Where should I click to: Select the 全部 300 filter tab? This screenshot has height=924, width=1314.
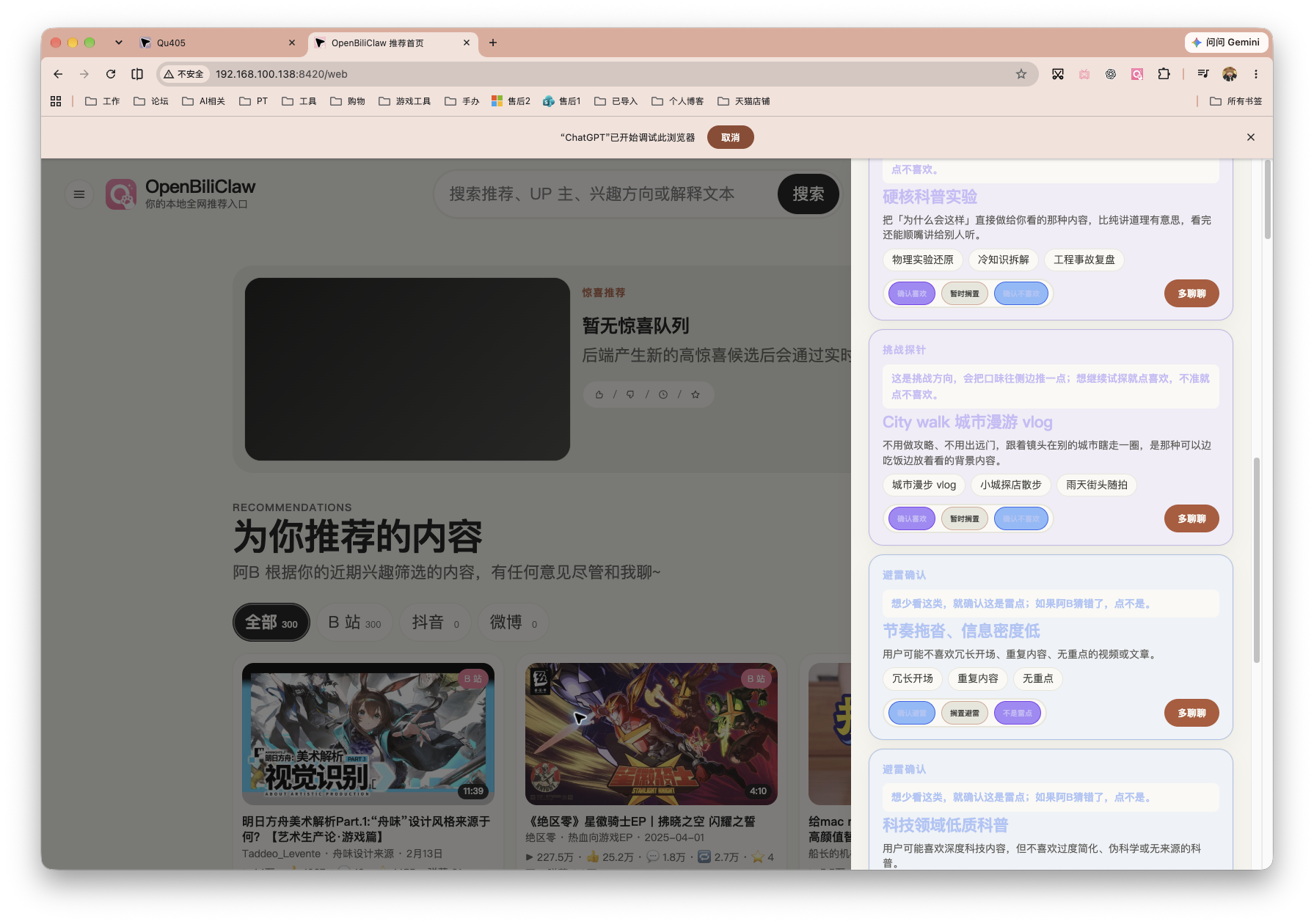click(x=271, y=623)
